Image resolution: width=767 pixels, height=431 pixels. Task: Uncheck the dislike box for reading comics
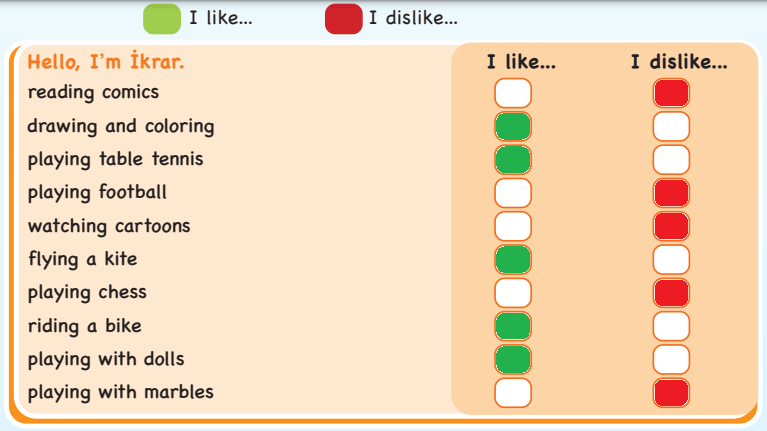671,93
